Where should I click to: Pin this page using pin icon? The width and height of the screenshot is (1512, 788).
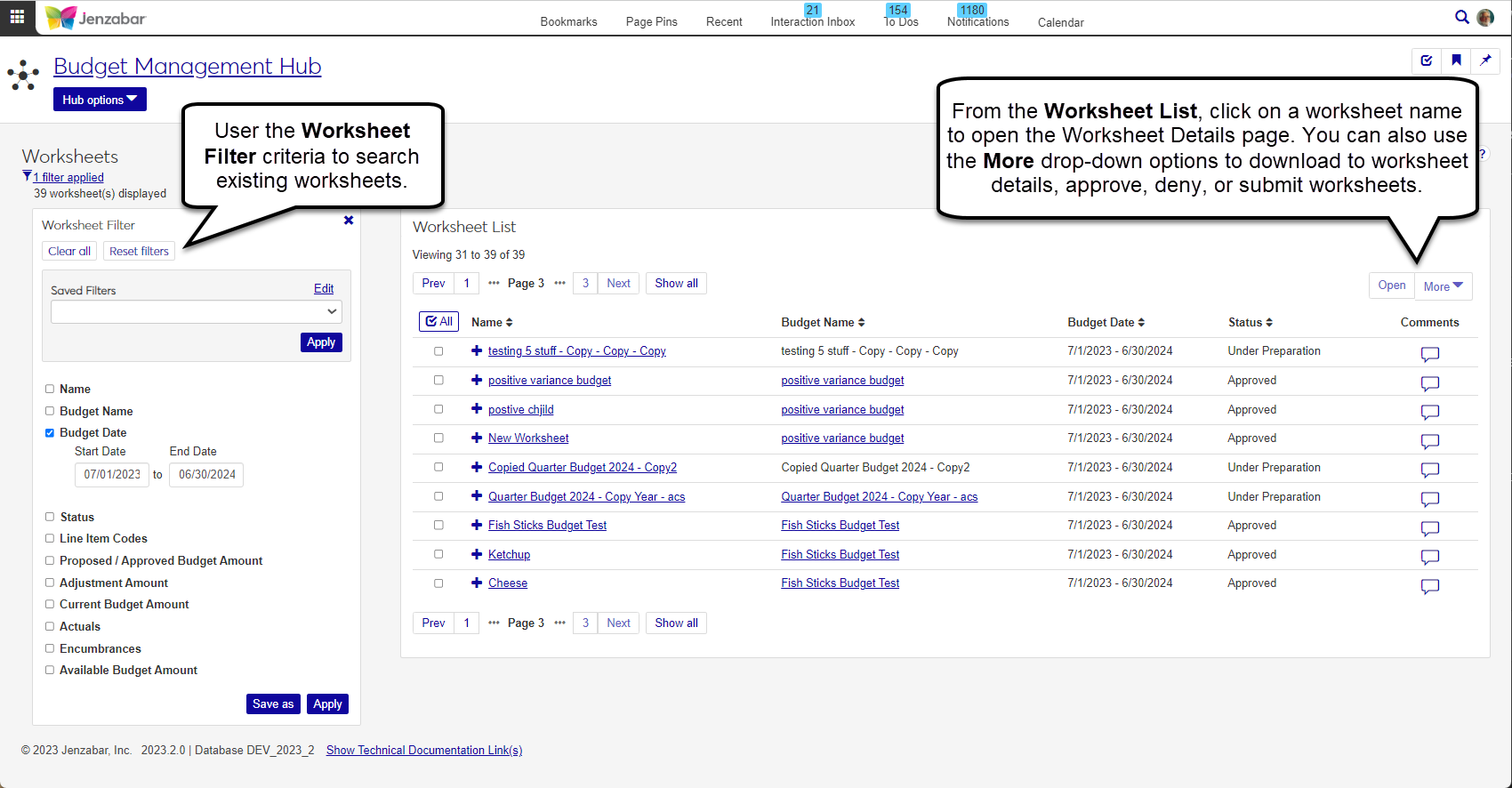(1485, 60)
